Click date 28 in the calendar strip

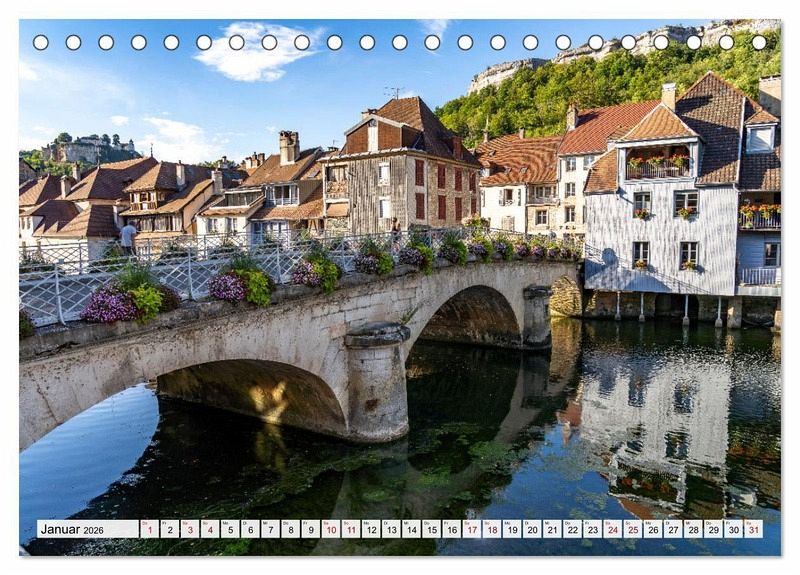pyautogui.click(x=694, y=529)
